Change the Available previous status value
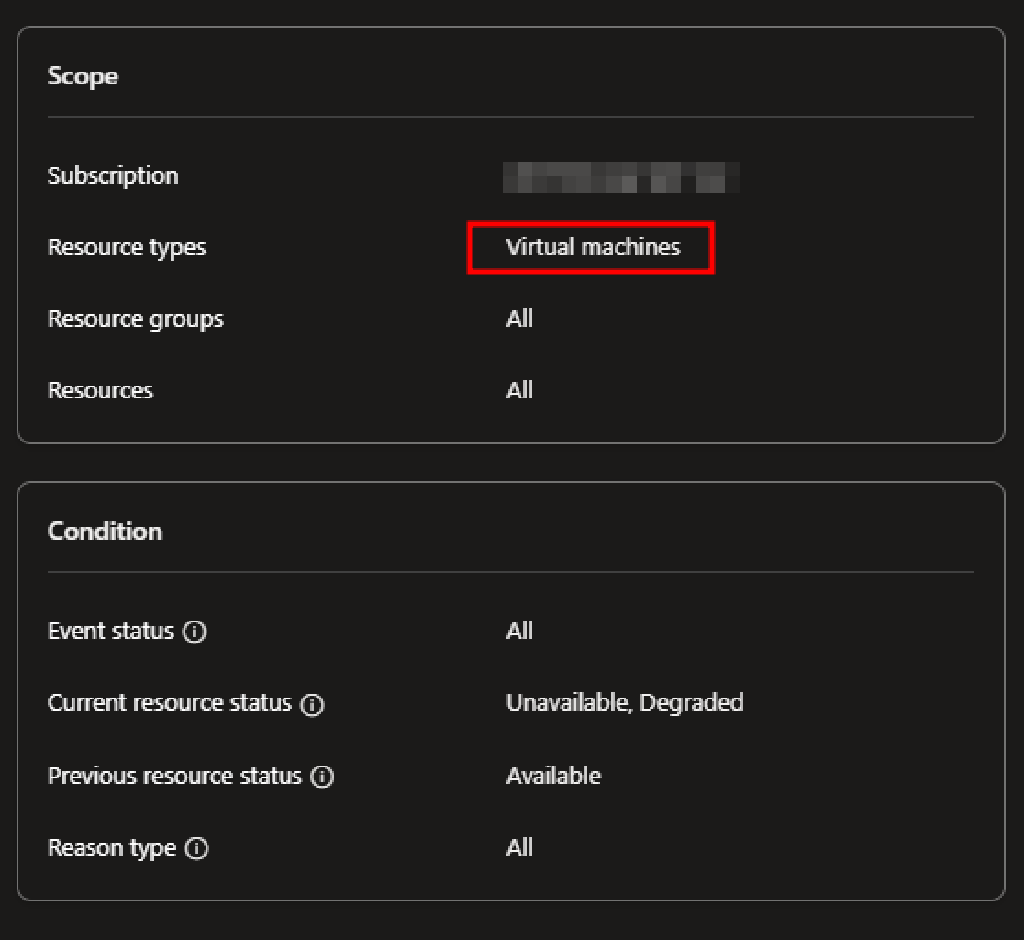This screenshot has height=940, width=1024. coord(553,776)
